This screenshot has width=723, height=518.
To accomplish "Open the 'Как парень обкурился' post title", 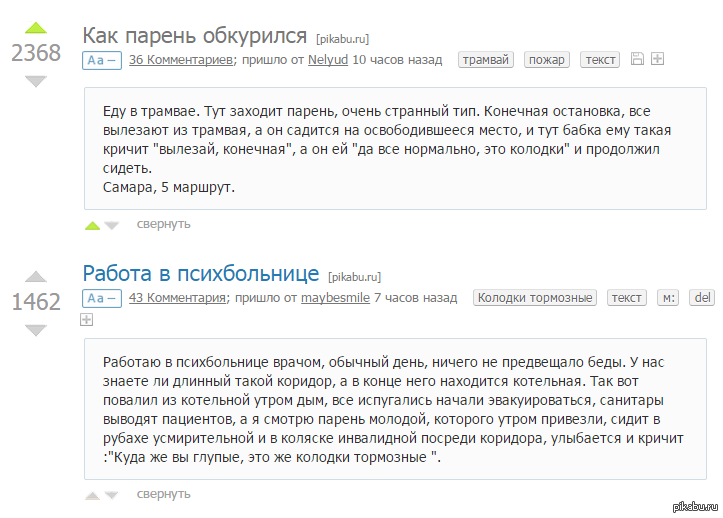I will tap(194, 36).
